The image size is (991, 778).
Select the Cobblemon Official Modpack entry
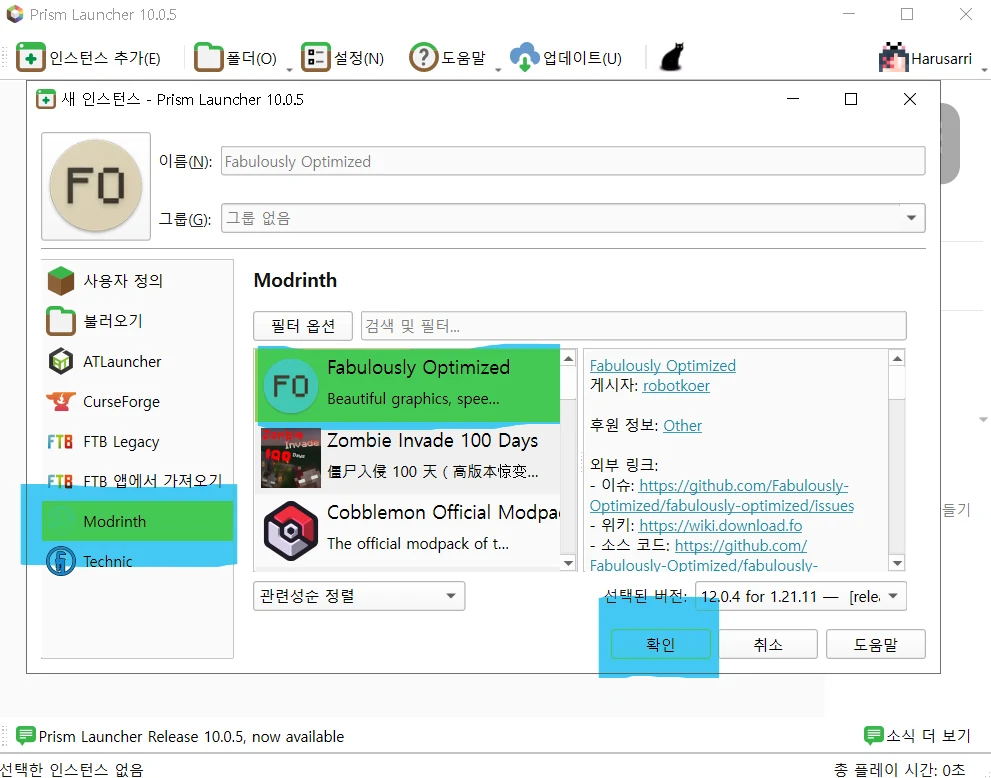408,530
